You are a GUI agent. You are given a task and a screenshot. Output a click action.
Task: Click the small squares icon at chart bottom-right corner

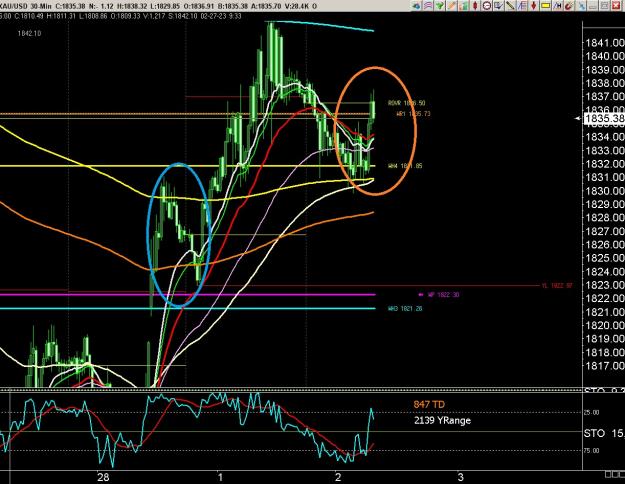(x=614, y=474)
